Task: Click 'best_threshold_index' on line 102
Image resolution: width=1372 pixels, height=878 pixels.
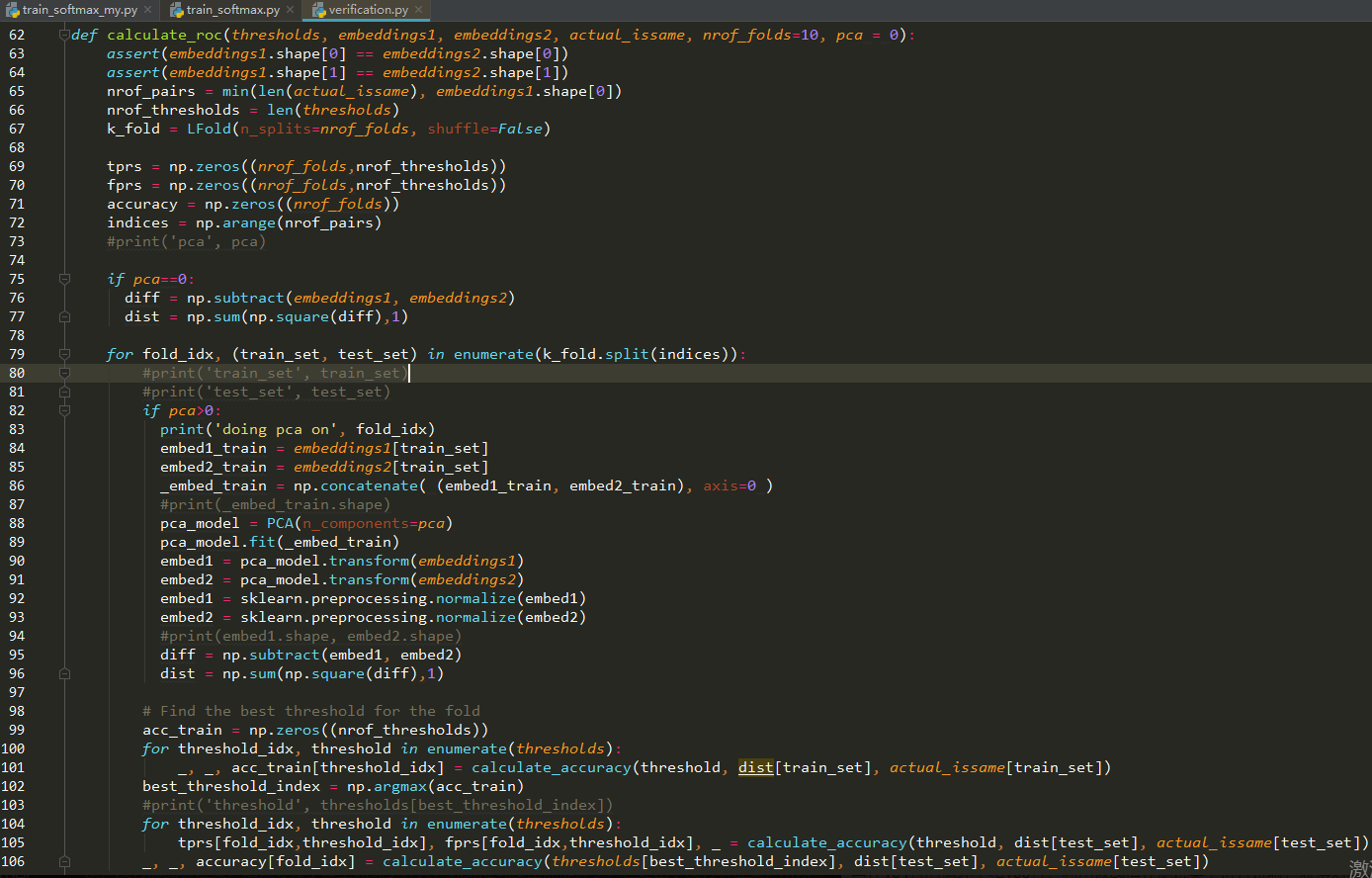Action: [231, 786]
